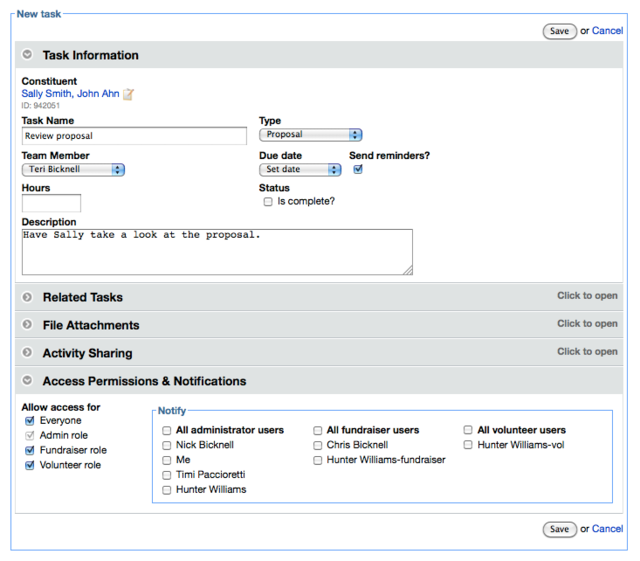
Task: Click the bottom Cancel link
Action: tap(607, 529)
